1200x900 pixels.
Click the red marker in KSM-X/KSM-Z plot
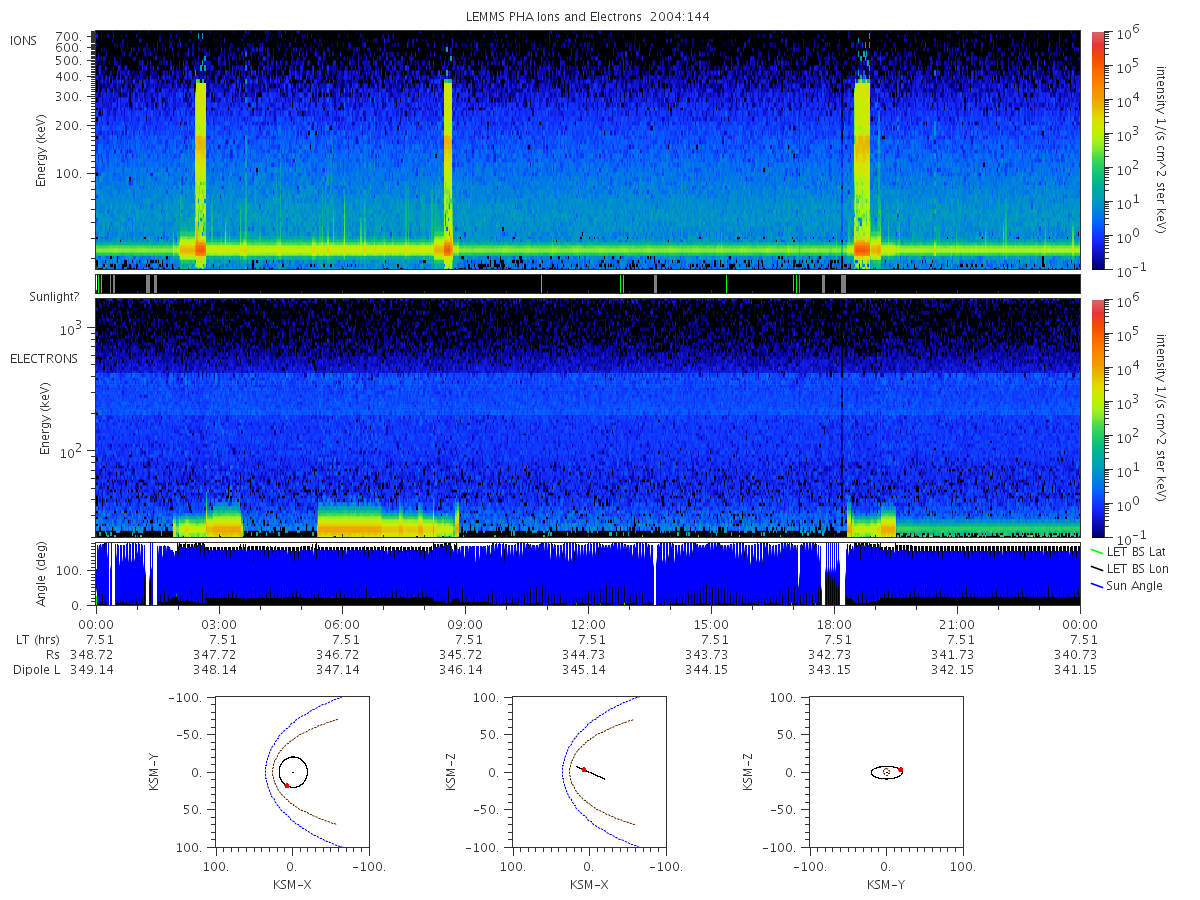click(583, 770)
